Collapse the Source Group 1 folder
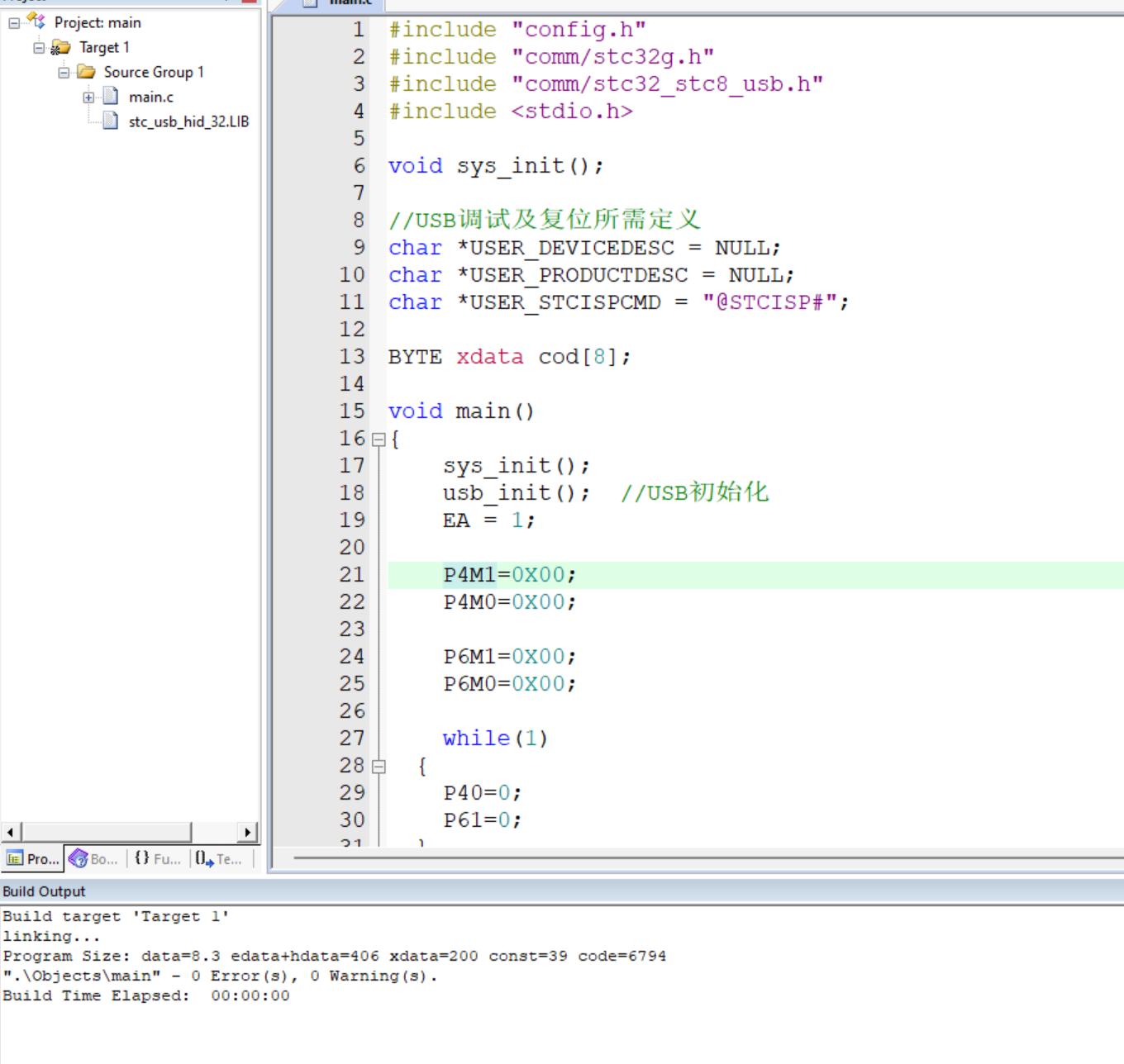 coord(64,73)
